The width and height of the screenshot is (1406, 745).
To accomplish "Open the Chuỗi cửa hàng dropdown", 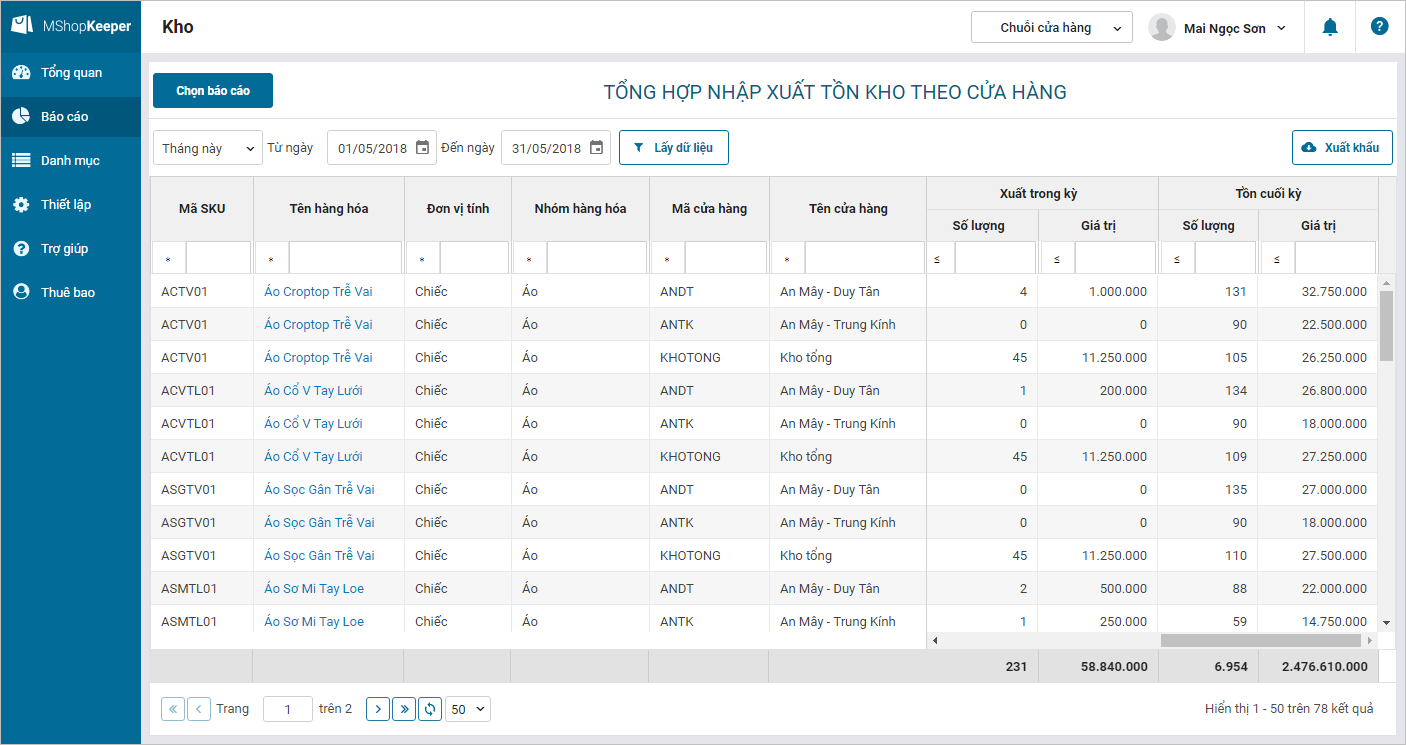I will [x=1051, y=28].
